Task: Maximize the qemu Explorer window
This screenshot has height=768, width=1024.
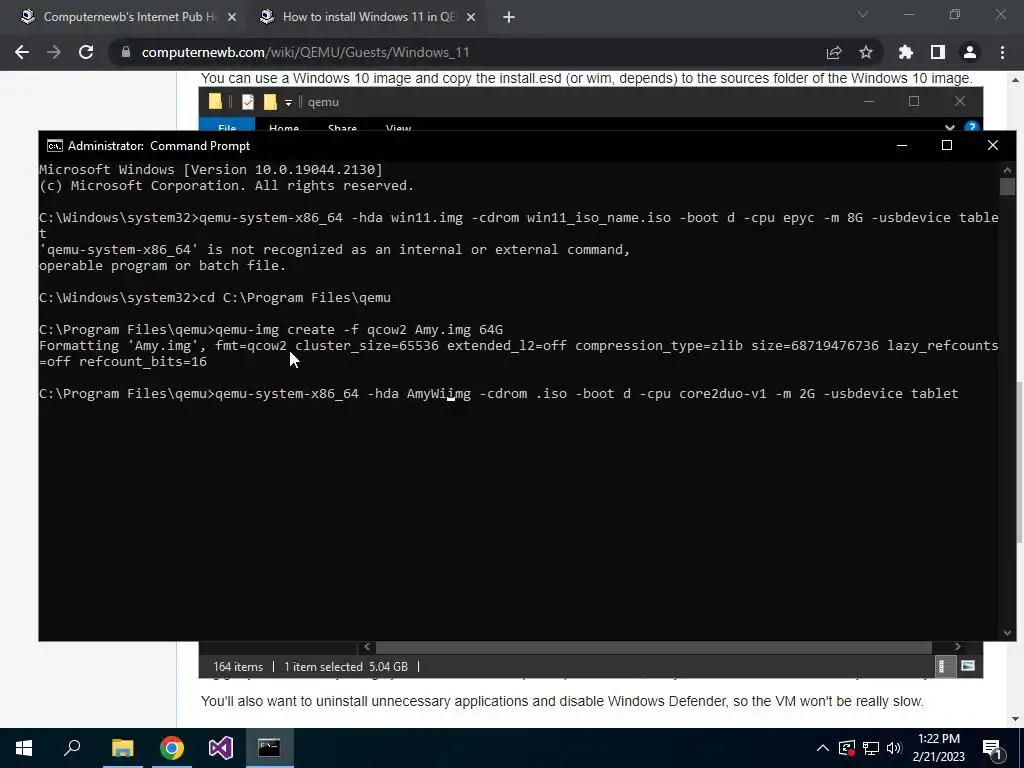Action: click(x=914, y=101)
